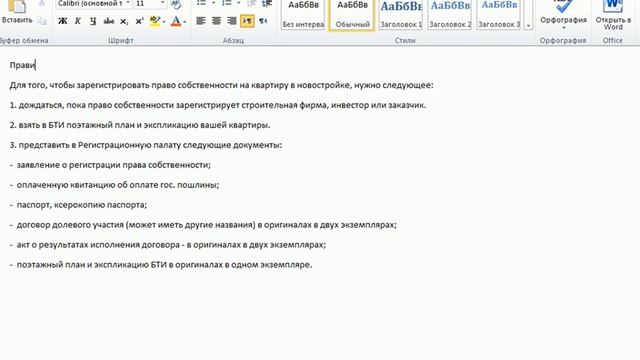Click the heading text Прави

[23, 65]
